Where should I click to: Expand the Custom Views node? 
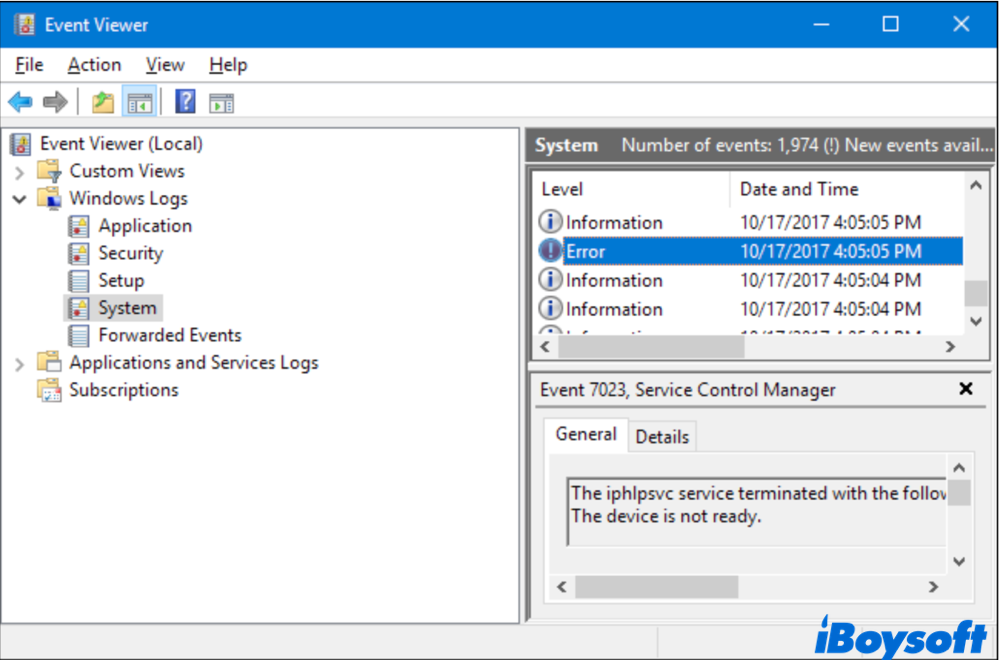click(20, 172)
